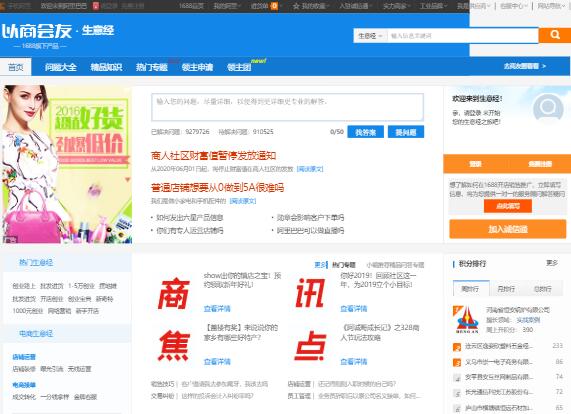Switch to the 总排行 ranking tab
This screenshot has width=571, height=414.
[543, 288]
